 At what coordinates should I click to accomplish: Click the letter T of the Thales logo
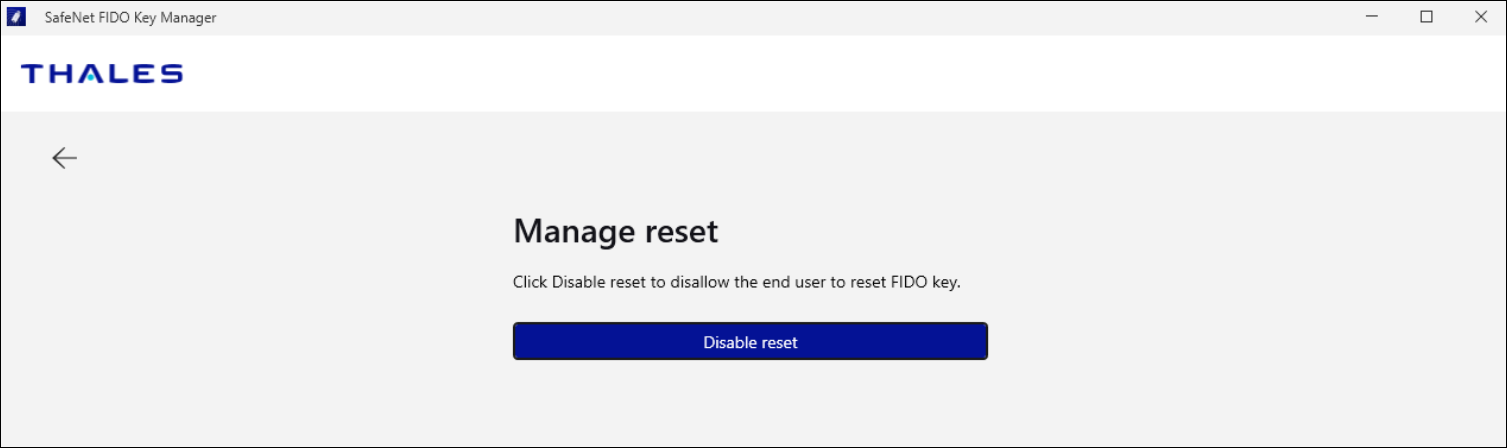[x=31, y=74]
